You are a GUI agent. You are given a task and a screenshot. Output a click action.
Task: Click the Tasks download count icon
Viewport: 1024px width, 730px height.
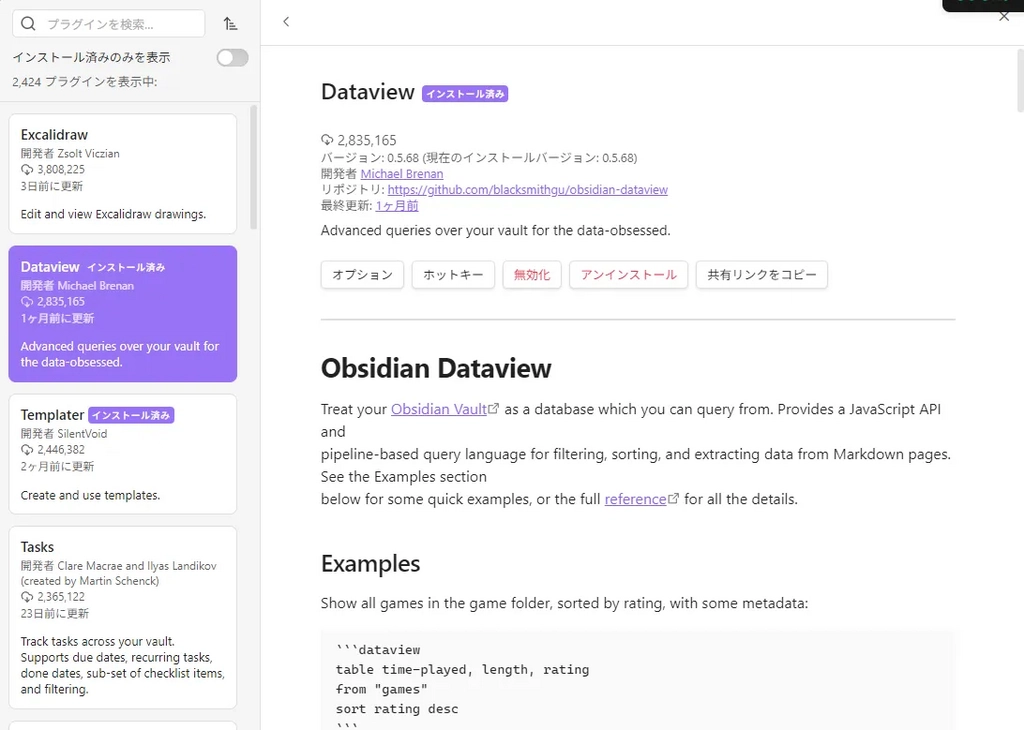[x=27, y=597]
